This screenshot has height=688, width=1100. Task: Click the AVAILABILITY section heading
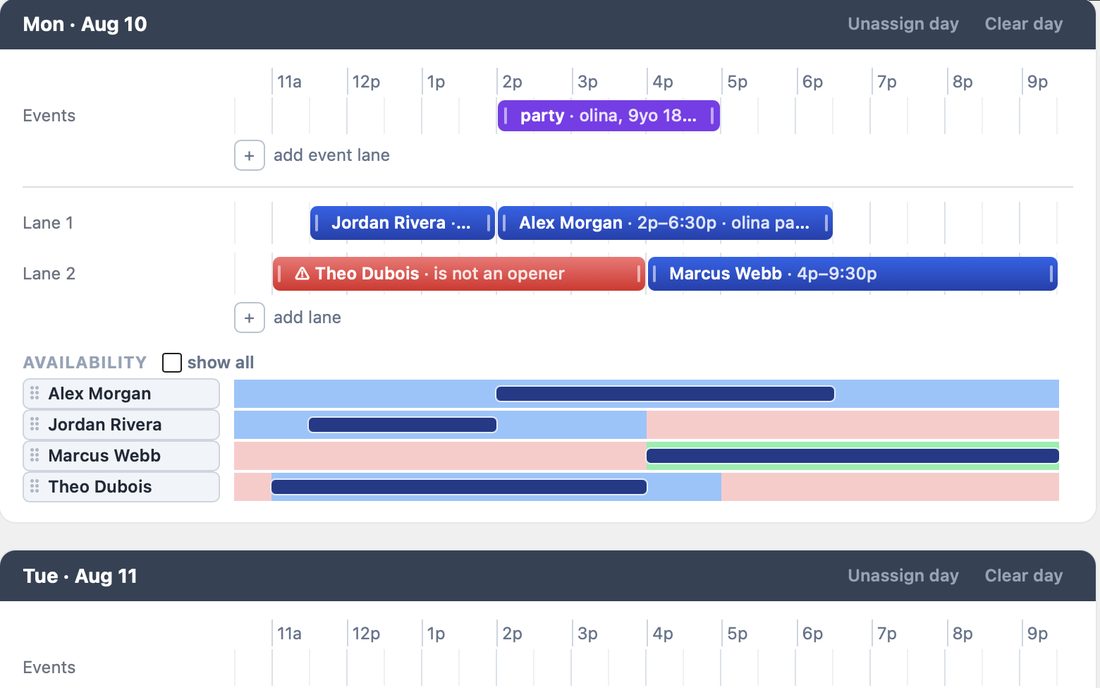coord(85,363)
